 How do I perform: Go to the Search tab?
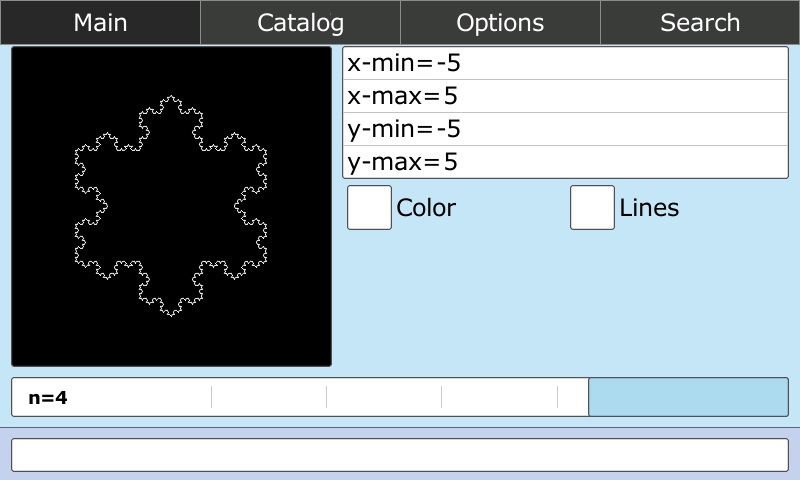coord(700,22)
